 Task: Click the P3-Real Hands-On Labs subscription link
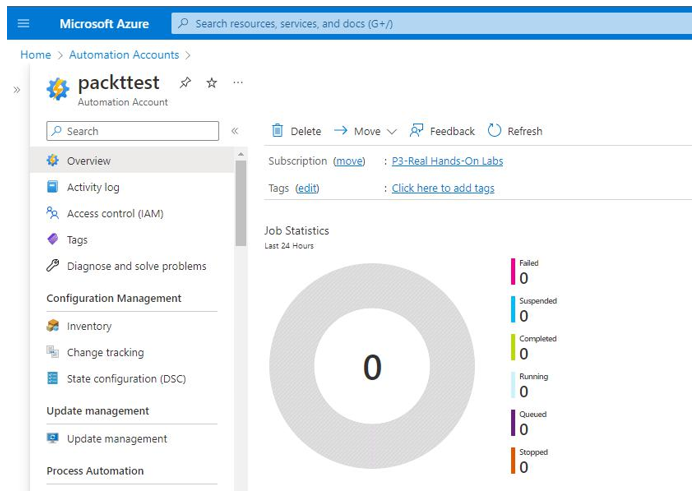447,161
